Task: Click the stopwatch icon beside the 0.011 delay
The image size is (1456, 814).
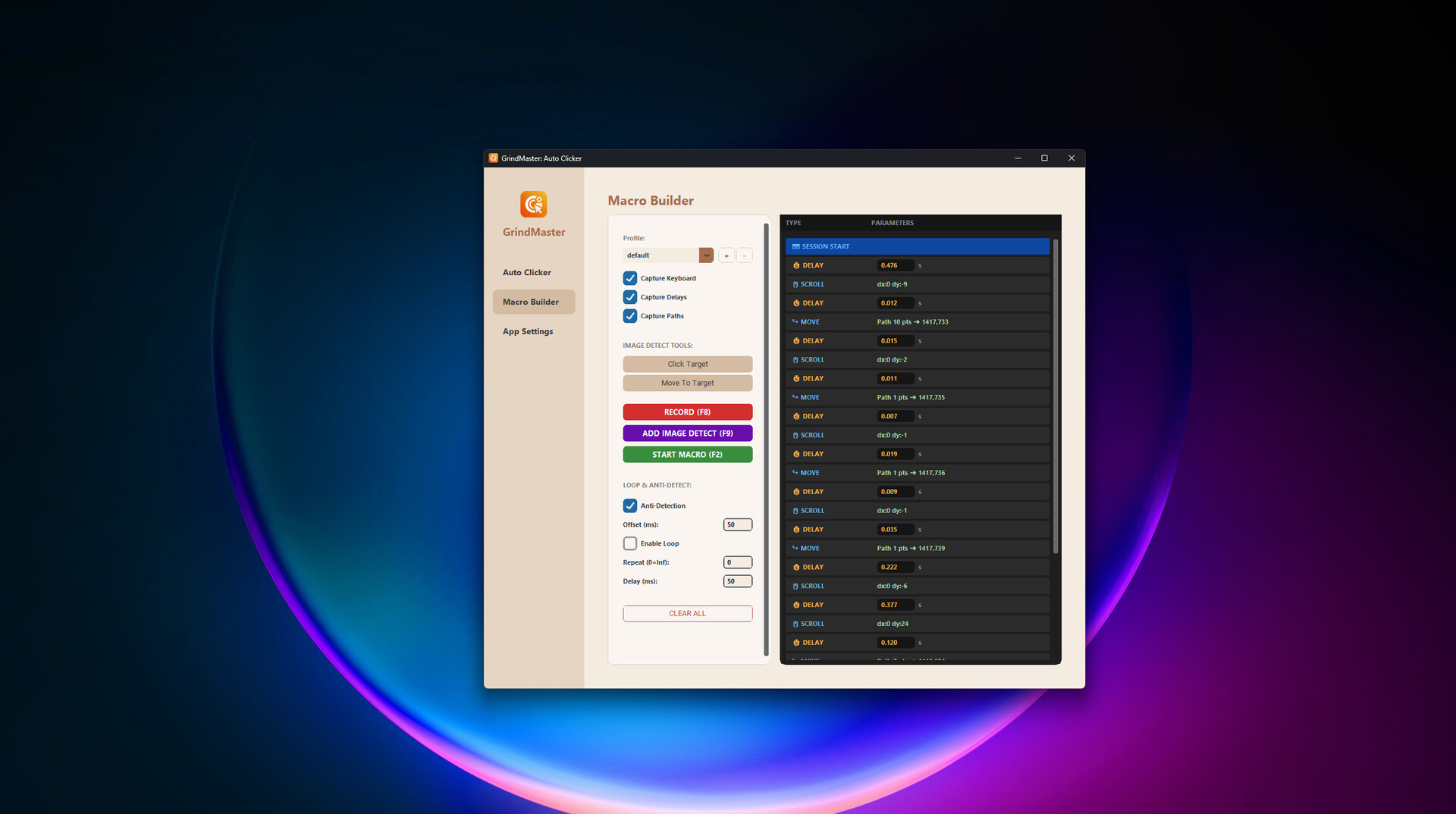Action: point(796,378)
